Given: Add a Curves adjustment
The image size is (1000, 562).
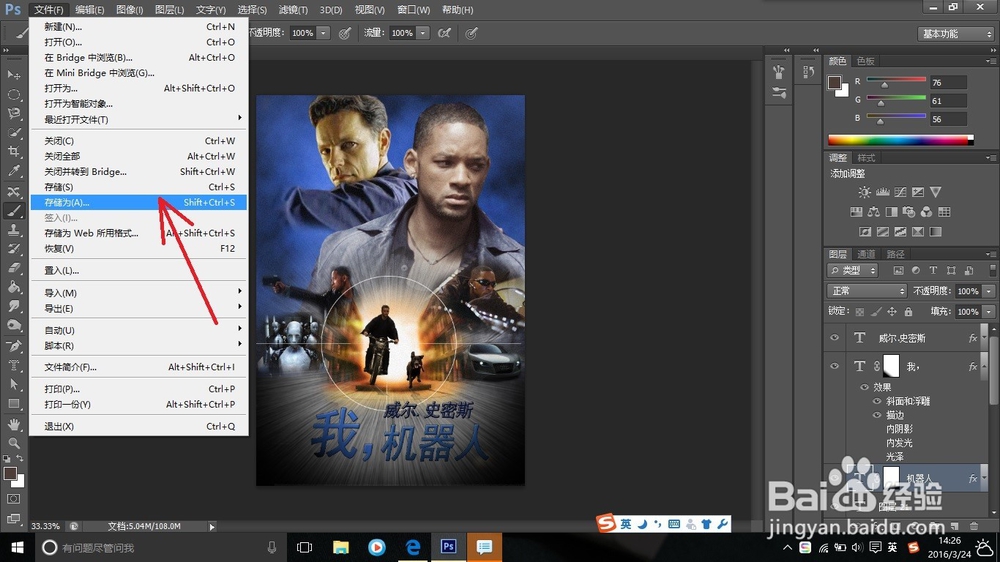Looking at the screenshot, I should (900, 192).
